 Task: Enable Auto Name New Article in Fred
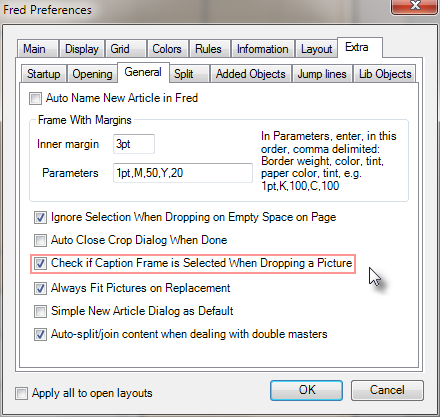coord(35,99)
